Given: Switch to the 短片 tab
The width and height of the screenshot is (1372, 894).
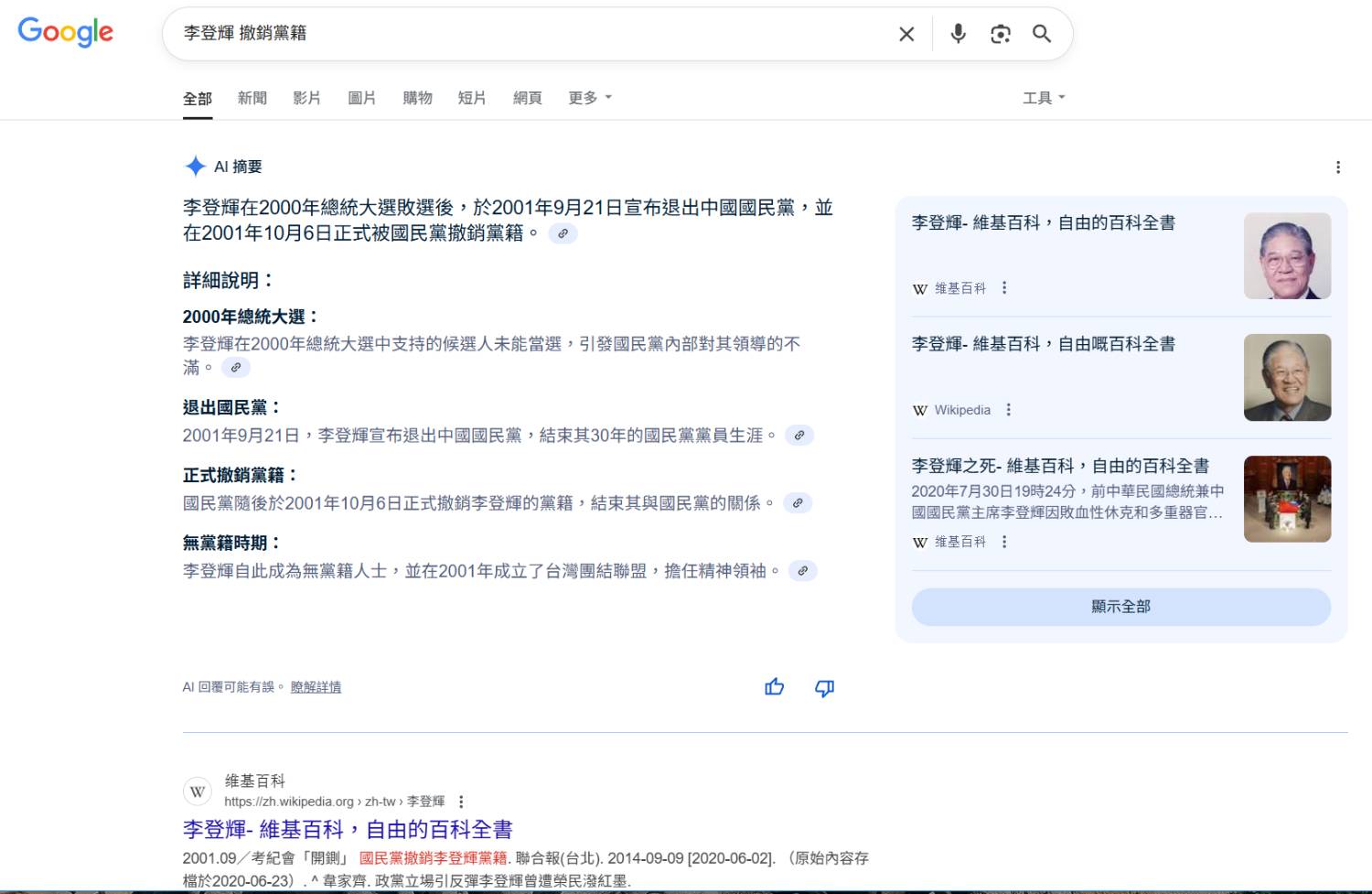Looking at the screenshot, I should tap(472, 98).
